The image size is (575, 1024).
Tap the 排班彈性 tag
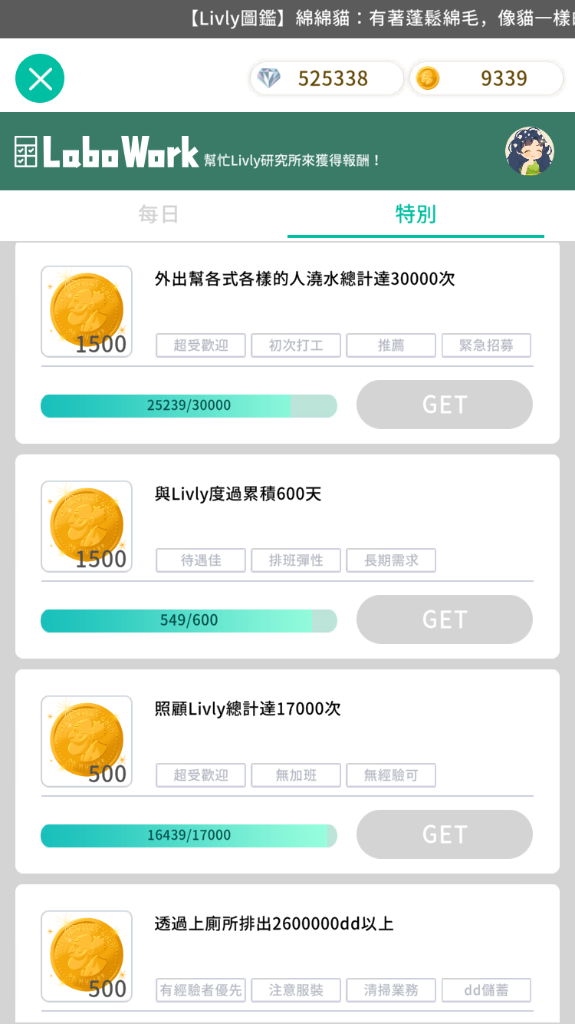tap(296, 560)
